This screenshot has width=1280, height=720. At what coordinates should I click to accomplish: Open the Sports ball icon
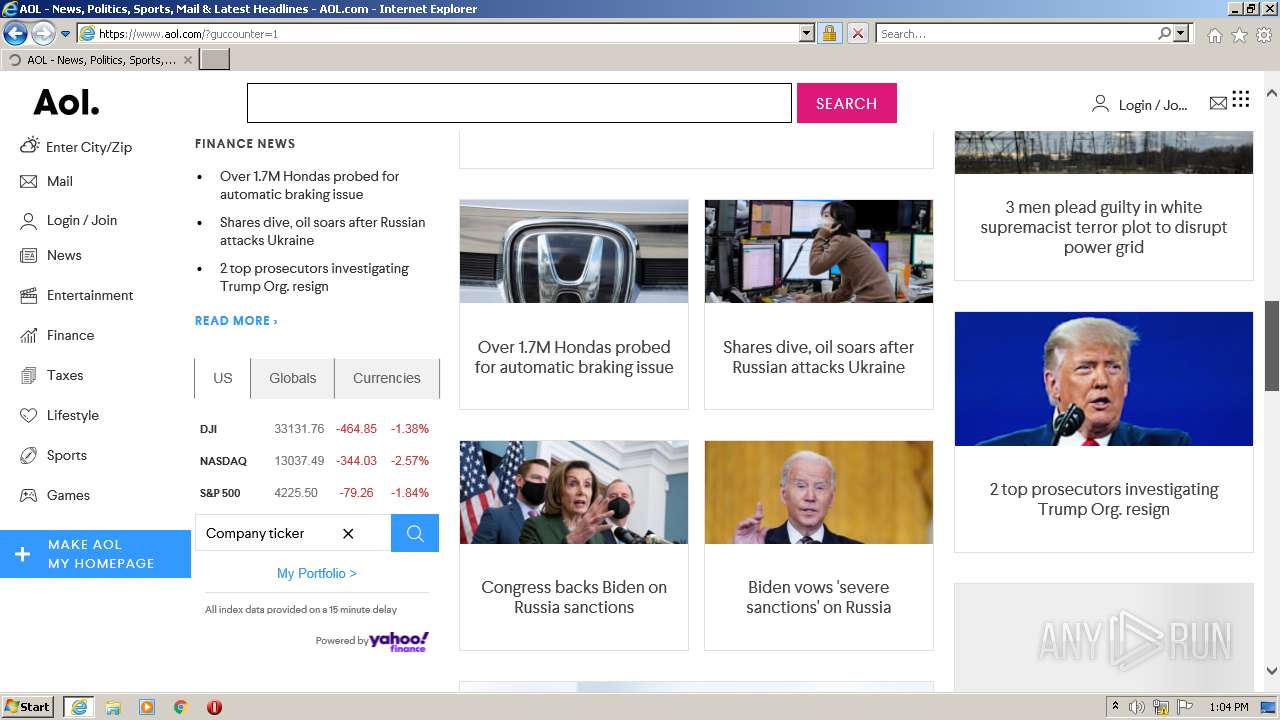[x=28, y=456]
